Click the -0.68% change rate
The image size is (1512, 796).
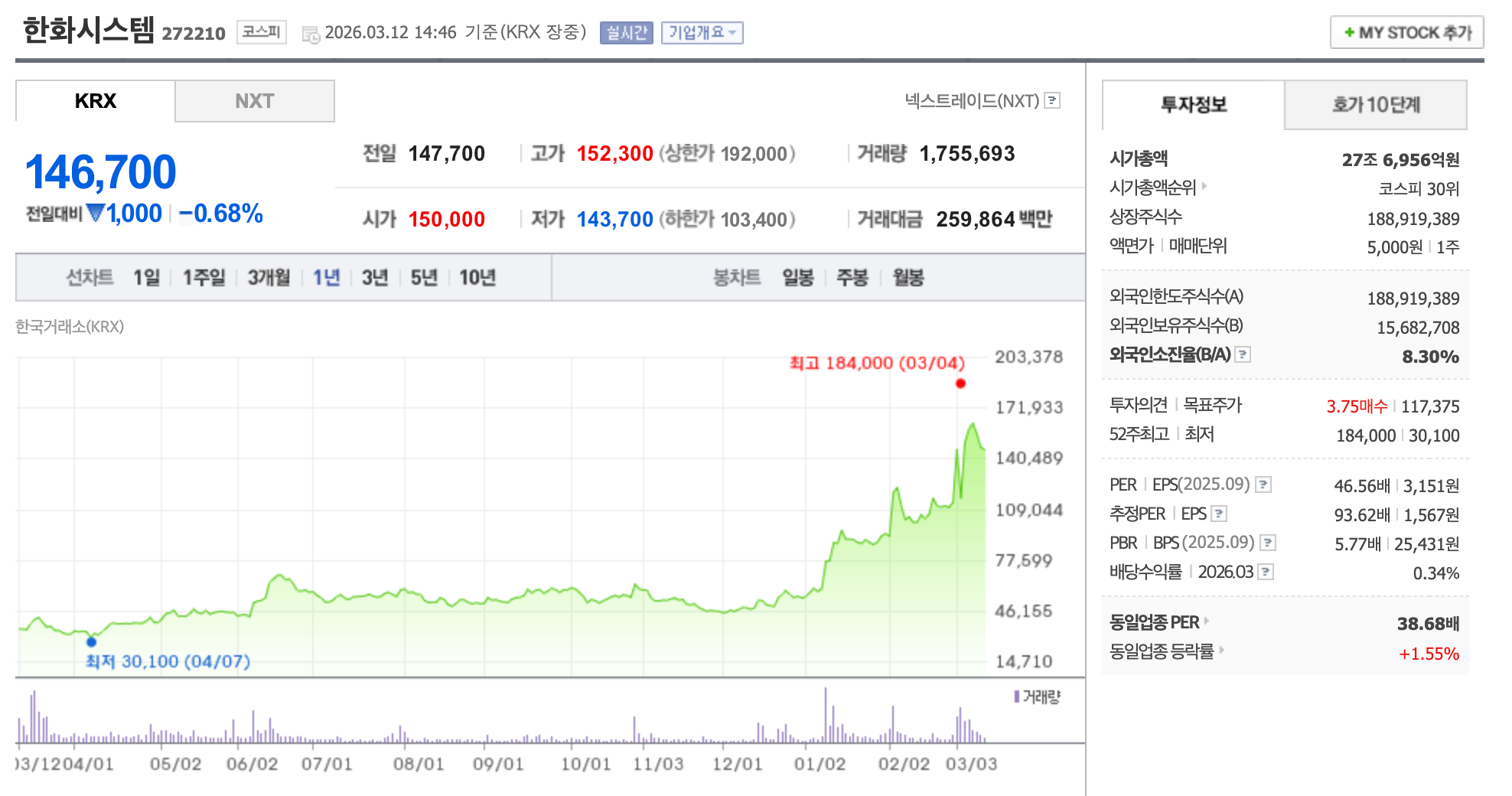click(221, 214)
